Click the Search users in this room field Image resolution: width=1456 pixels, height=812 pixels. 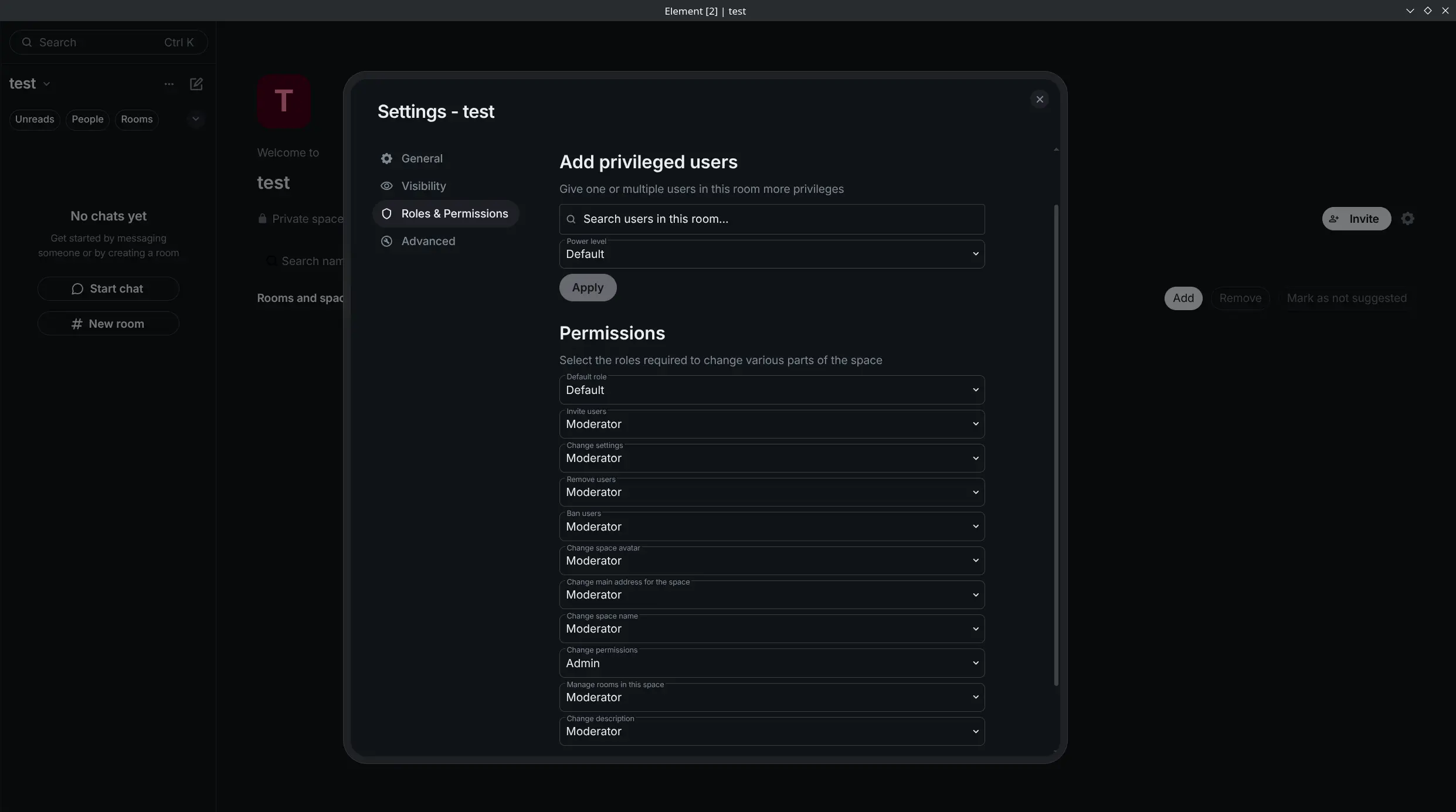pos(771,219)
